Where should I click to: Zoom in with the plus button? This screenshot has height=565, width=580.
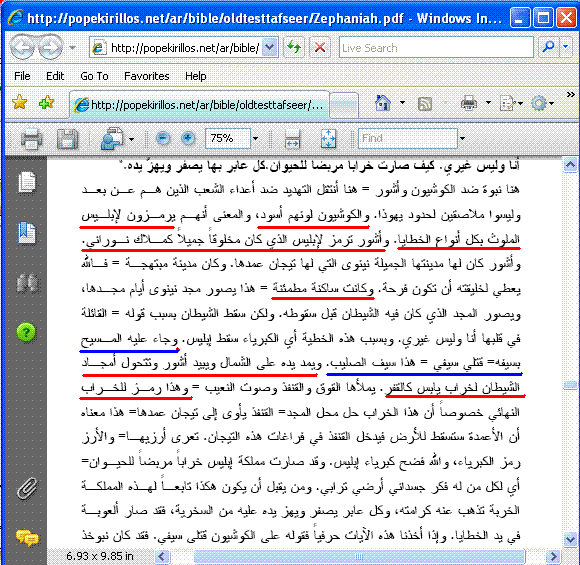(x=188, y=139)
